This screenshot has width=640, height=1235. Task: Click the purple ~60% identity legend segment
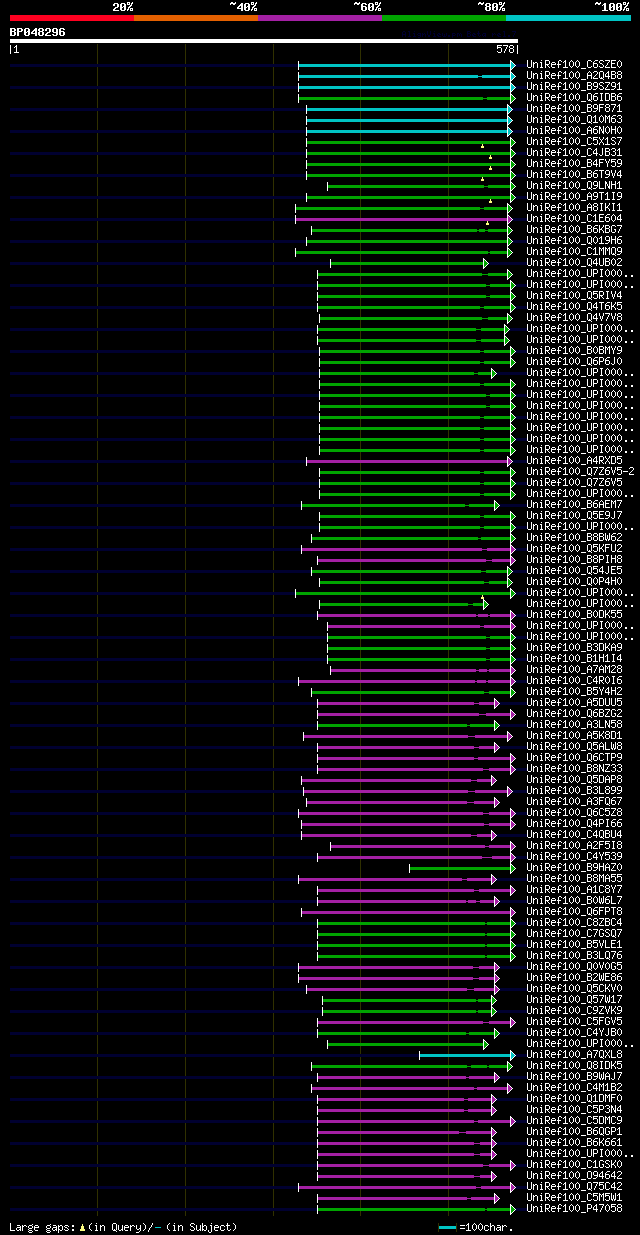coord(320,17)
